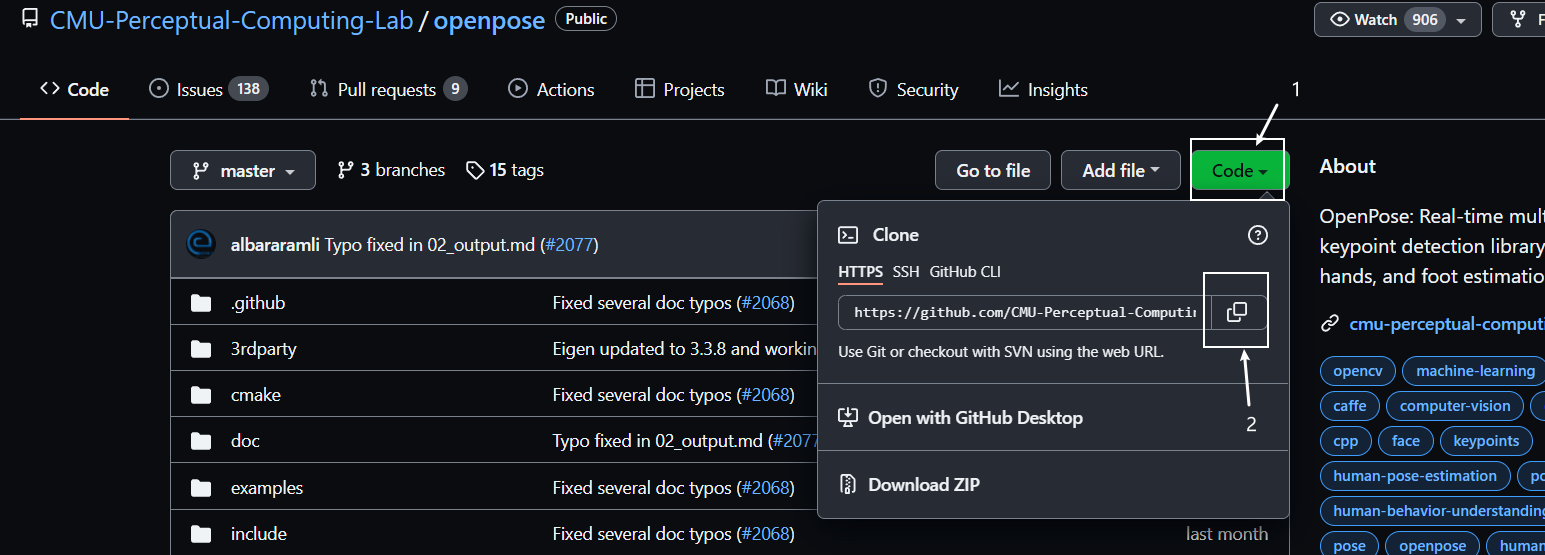
Task: Open the Watch options dropdown arrow
Action: pos(1461,20)
